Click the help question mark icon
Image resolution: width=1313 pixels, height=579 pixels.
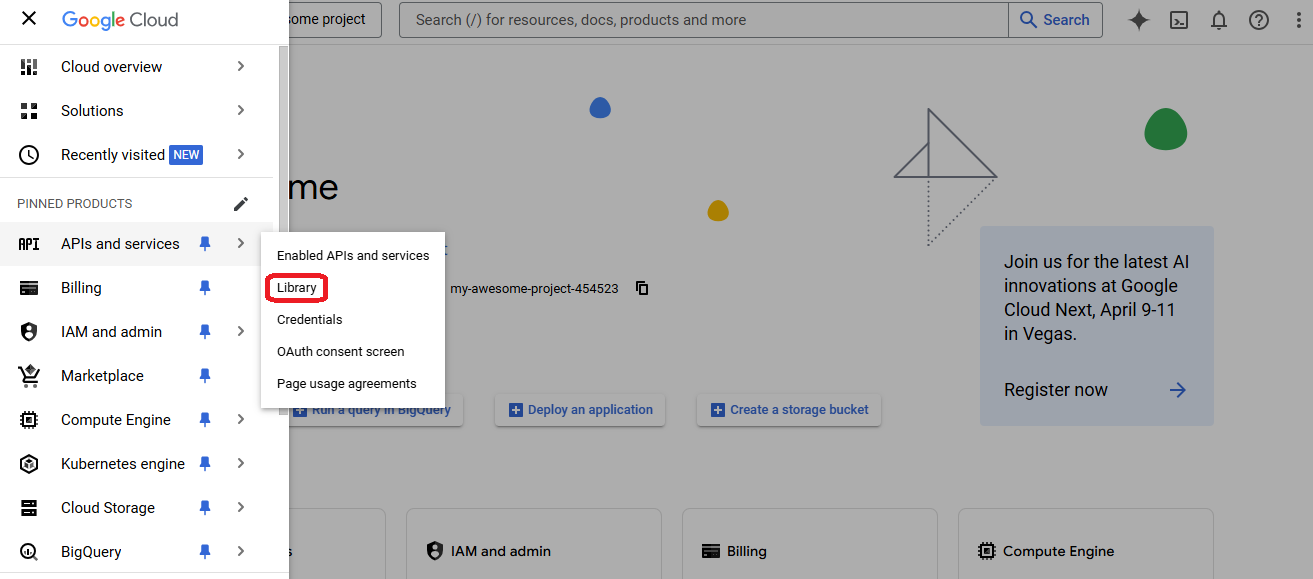1258,20
